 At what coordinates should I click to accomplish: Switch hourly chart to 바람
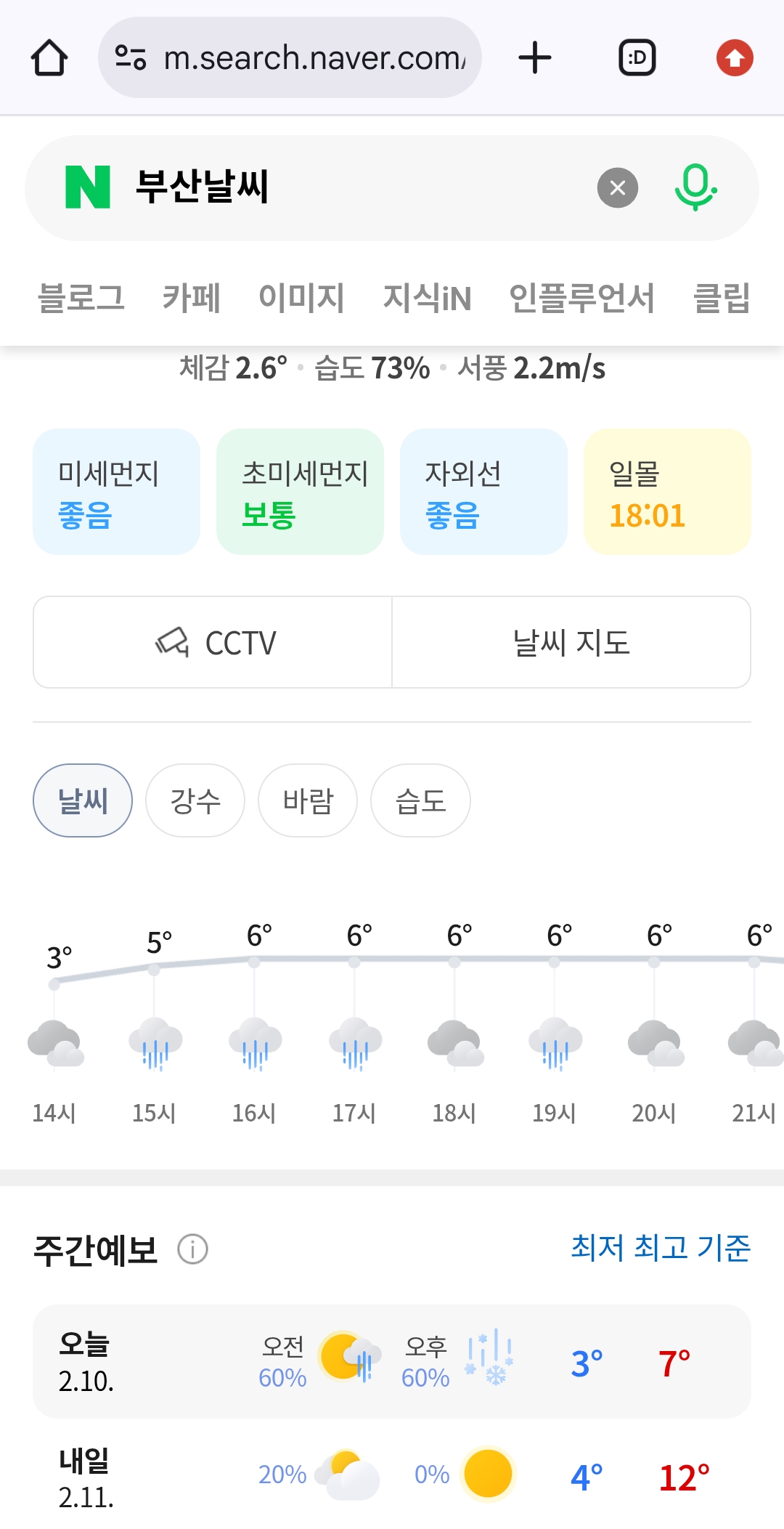[x=308, y=800]
